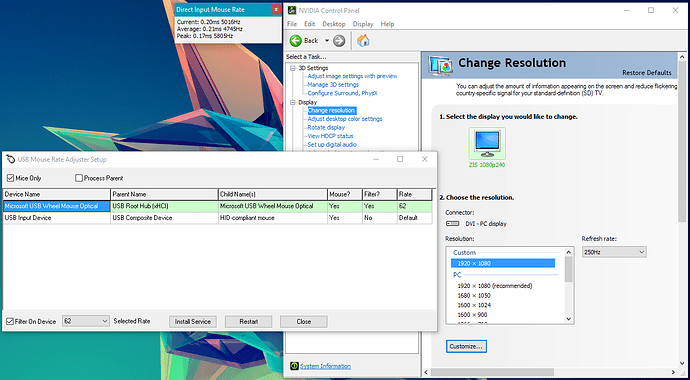Click the grey Forward arrow icon
This screenshot has width=690, height=380.
(x=339, y=41)
